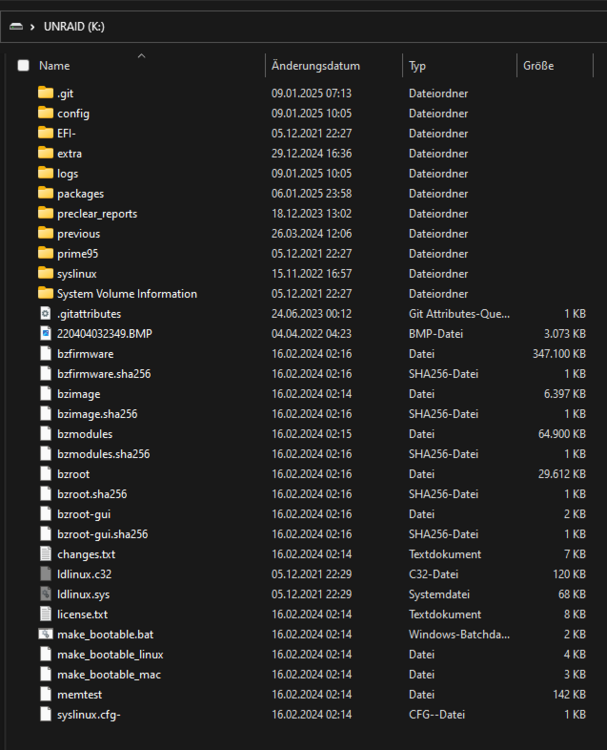Screen dimensions: 607x750
Task: Click the make_bootable.bat batch file icon
Action: tap(45, 634)
